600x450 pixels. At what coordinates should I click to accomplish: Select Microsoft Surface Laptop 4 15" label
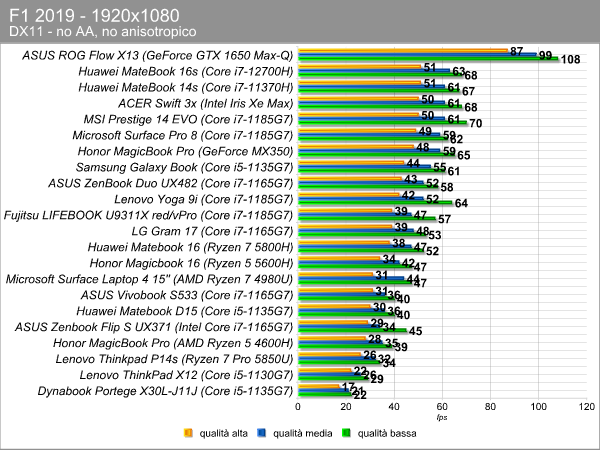point(149,279)
